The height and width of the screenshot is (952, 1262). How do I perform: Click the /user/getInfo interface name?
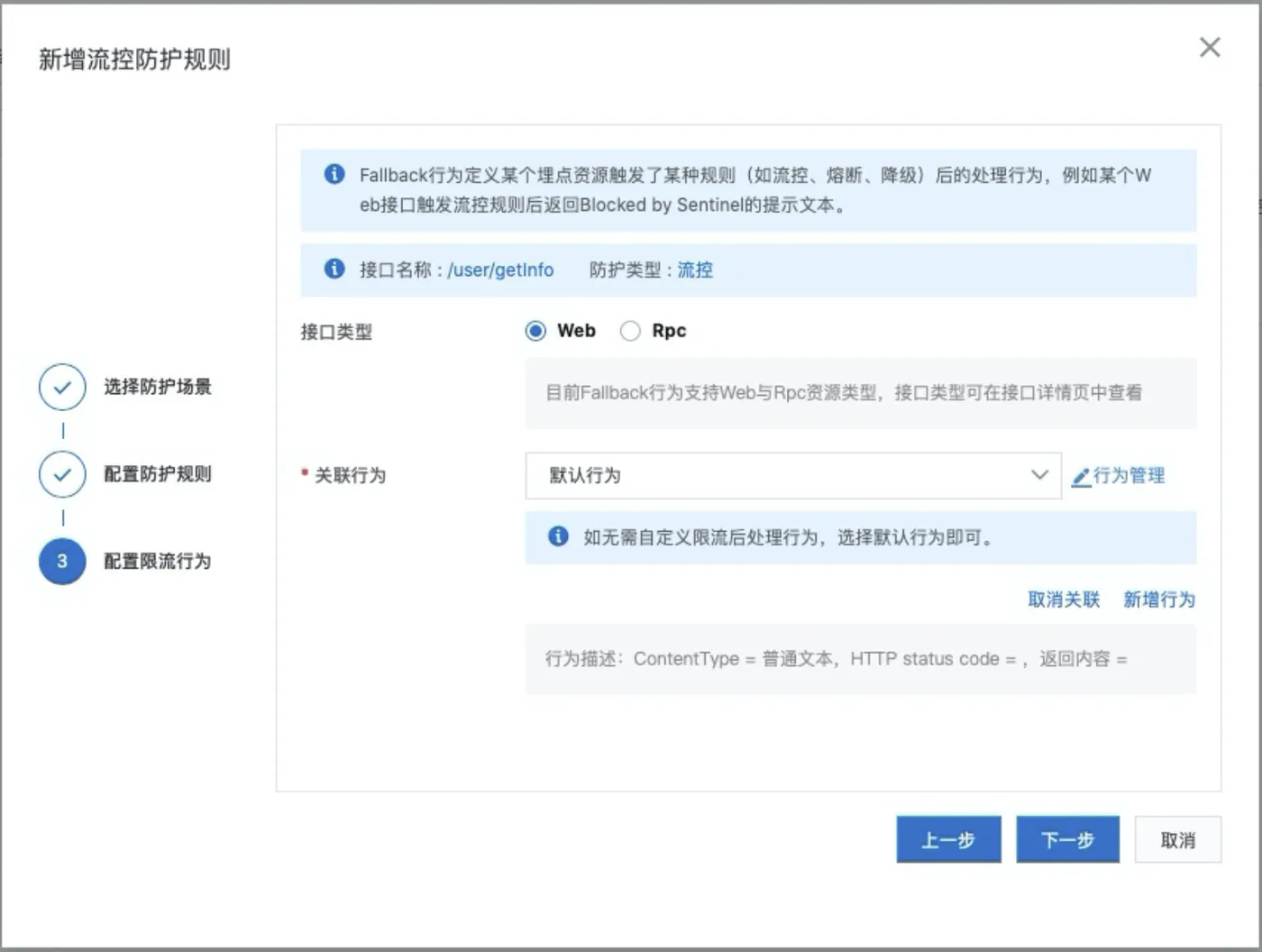click(500, 270)
